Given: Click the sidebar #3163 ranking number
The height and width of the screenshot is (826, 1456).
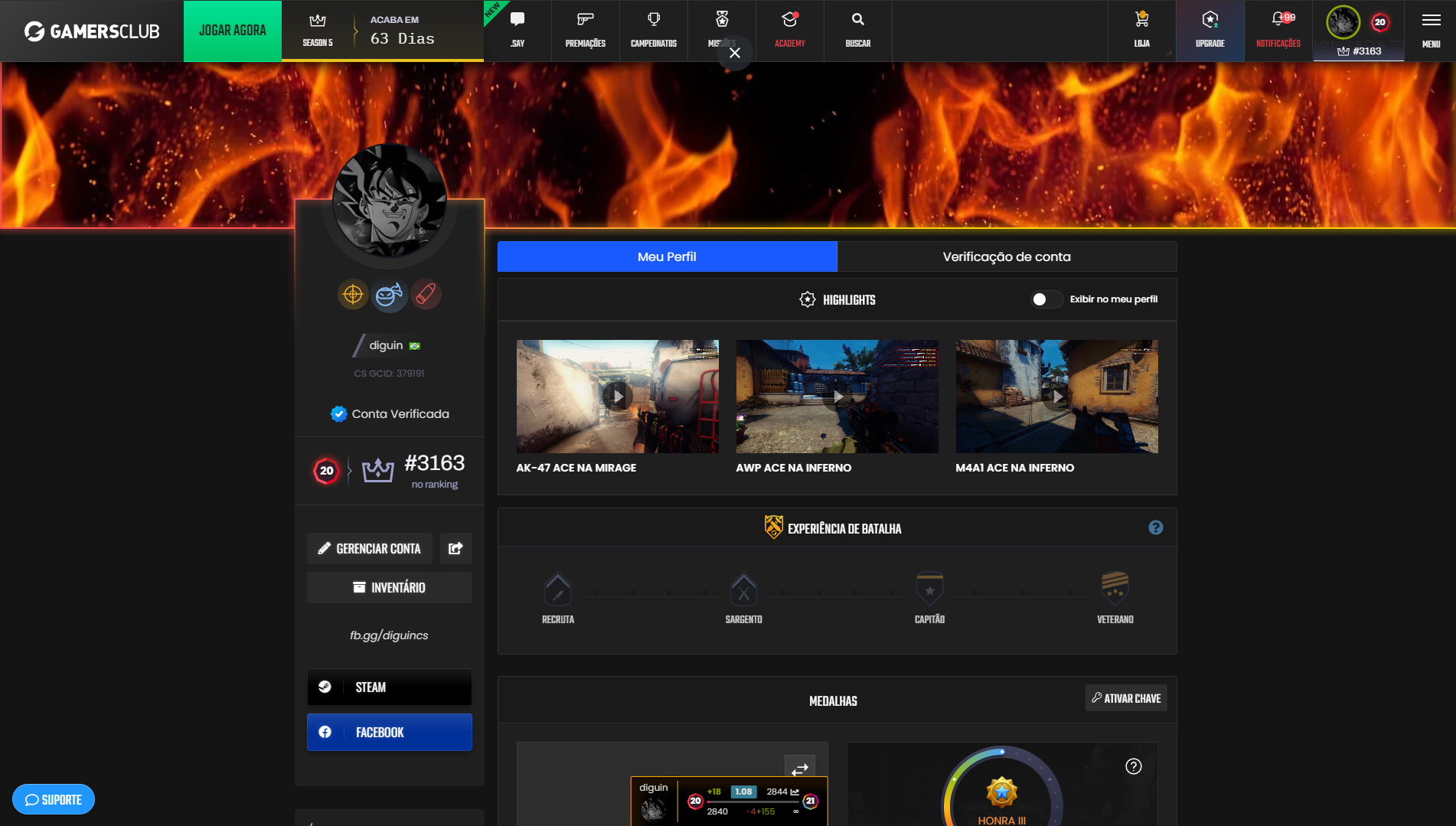Looking at the screenshot, I should [x=435, y=463].
